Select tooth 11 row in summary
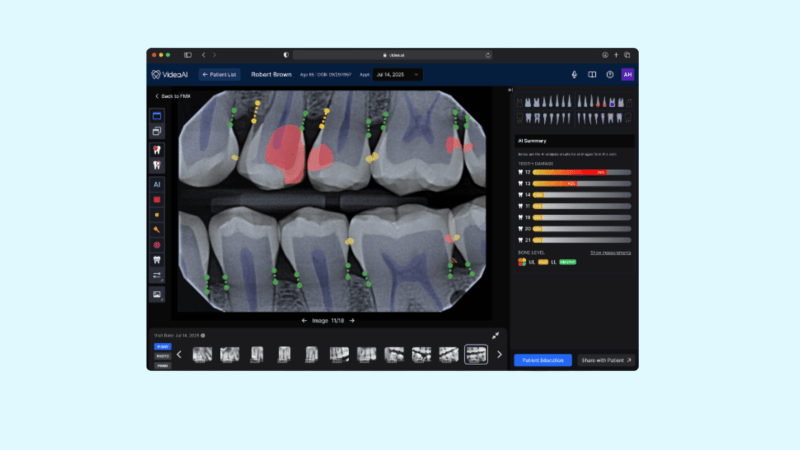800x450 pixels. coord(574,206)
